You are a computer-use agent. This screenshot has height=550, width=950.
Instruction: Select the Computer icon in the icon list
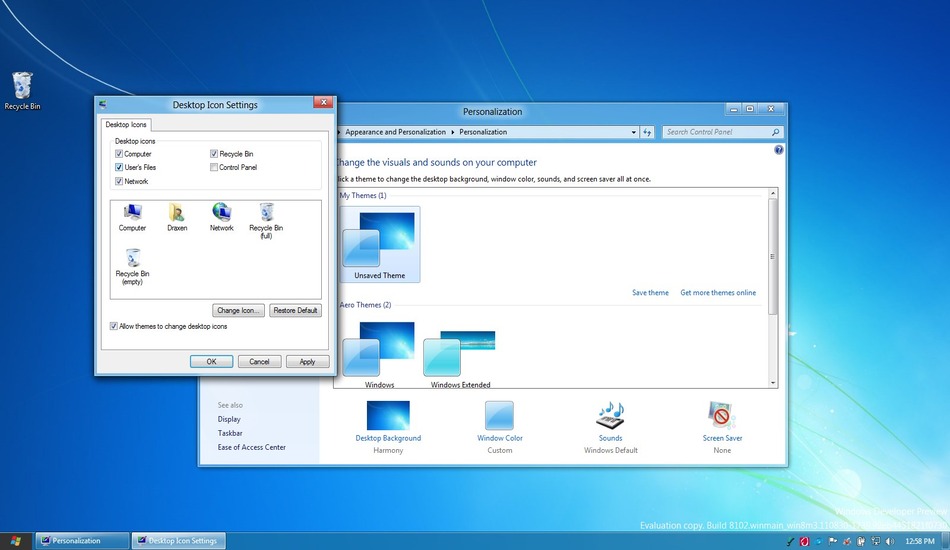pyautogui.click(x=132, y=213)
